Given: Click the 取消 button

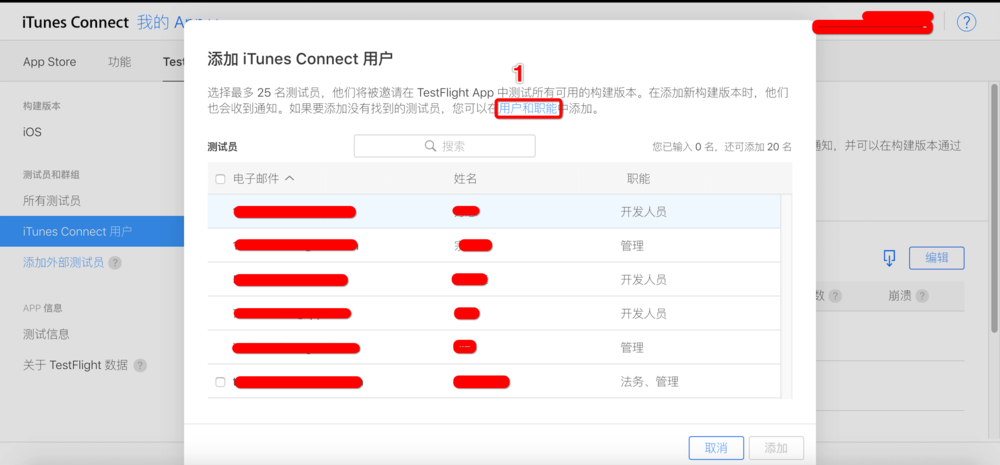Looking at the screenshot, I should tap(716, 448).
